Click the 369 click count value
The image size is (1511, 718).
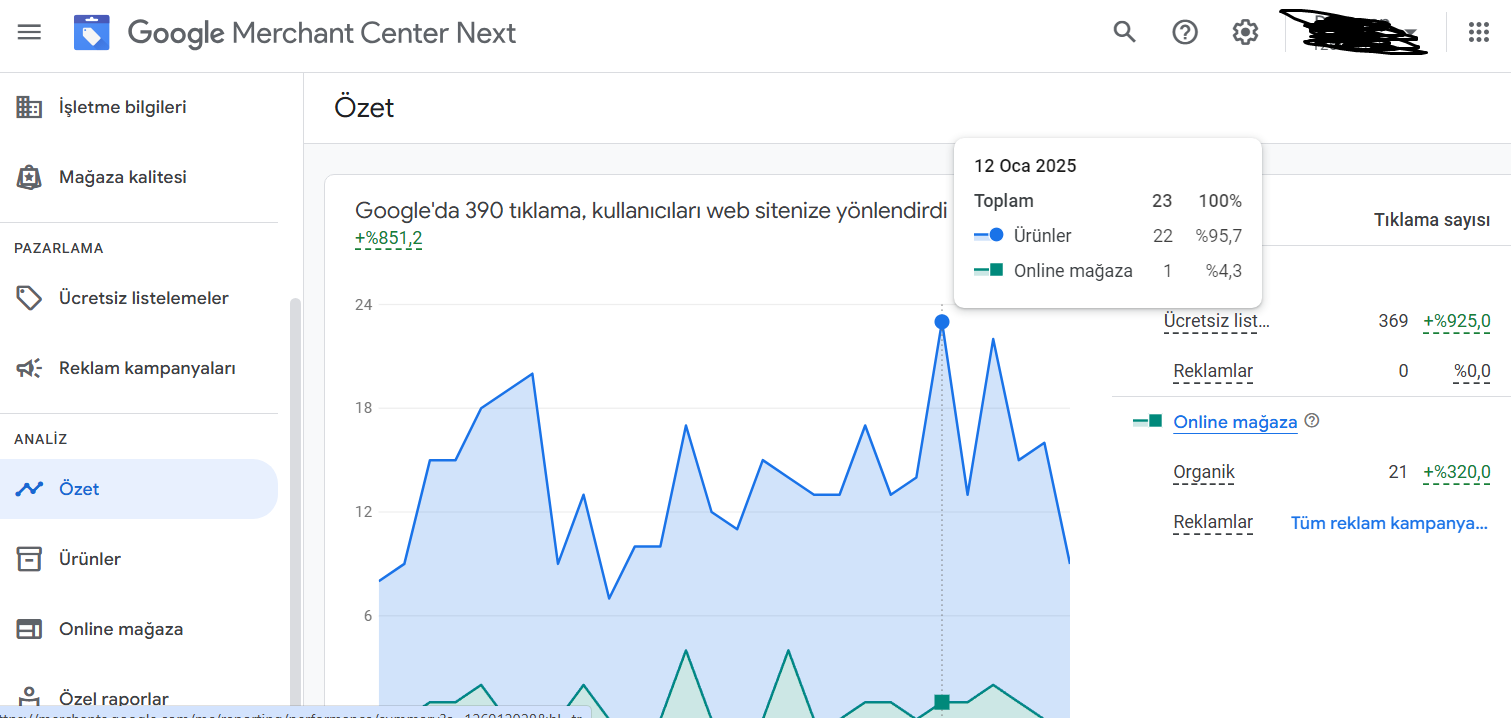(1393, 321)
